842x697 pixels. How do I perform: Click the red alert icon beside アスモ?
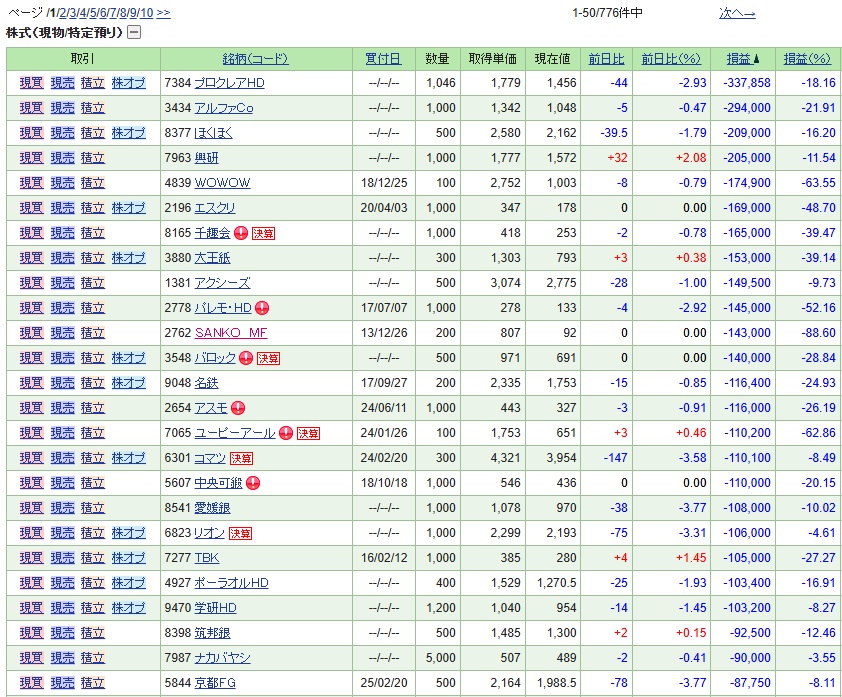pos(238,408)
